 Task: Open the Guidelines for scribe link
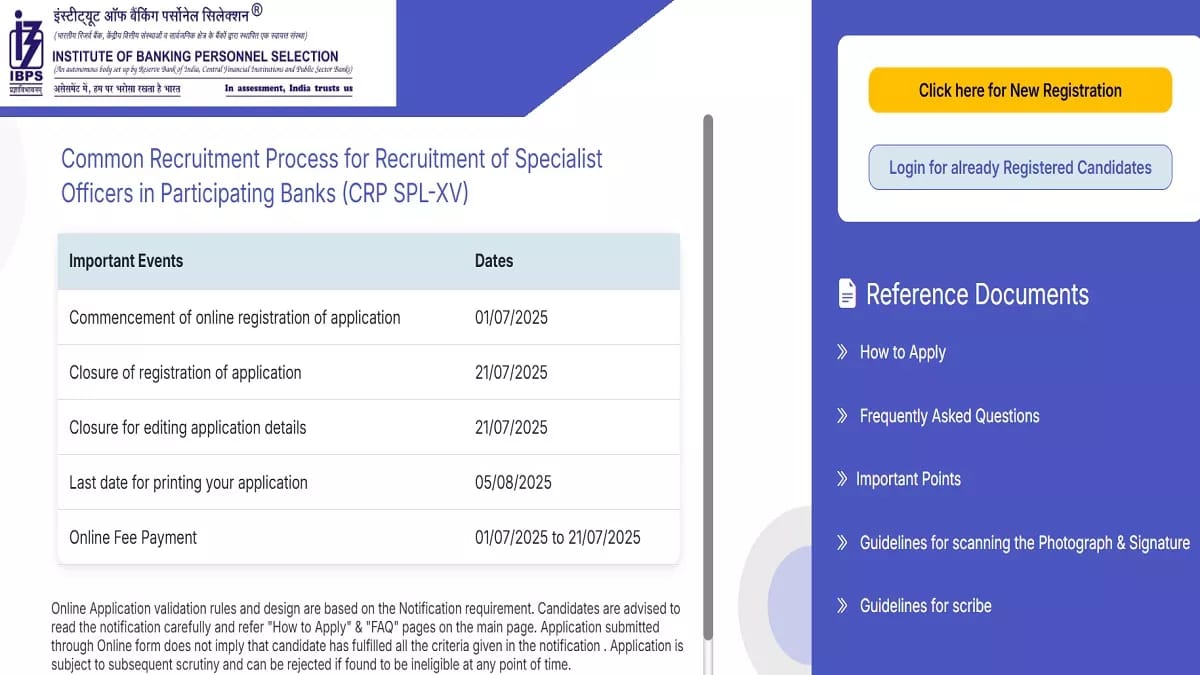coord(926,606)
